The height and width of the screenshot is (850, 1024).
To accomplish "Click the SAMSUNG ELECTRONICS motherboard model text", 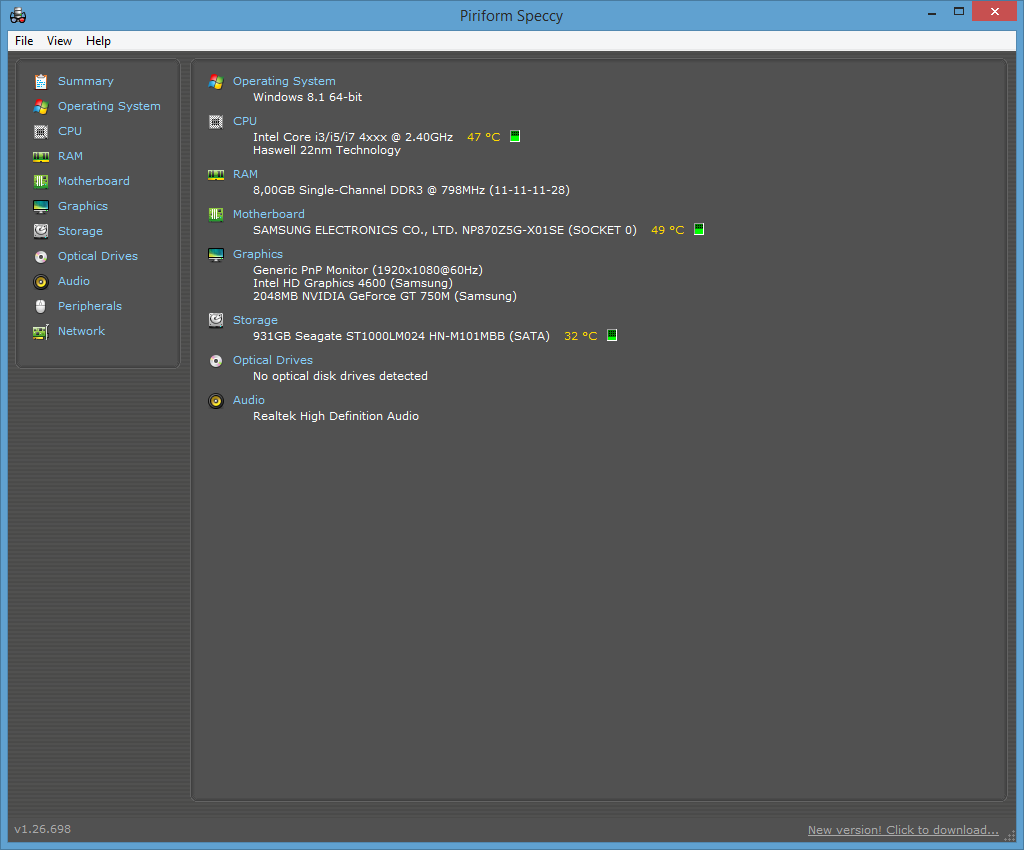I will point(445,230).
